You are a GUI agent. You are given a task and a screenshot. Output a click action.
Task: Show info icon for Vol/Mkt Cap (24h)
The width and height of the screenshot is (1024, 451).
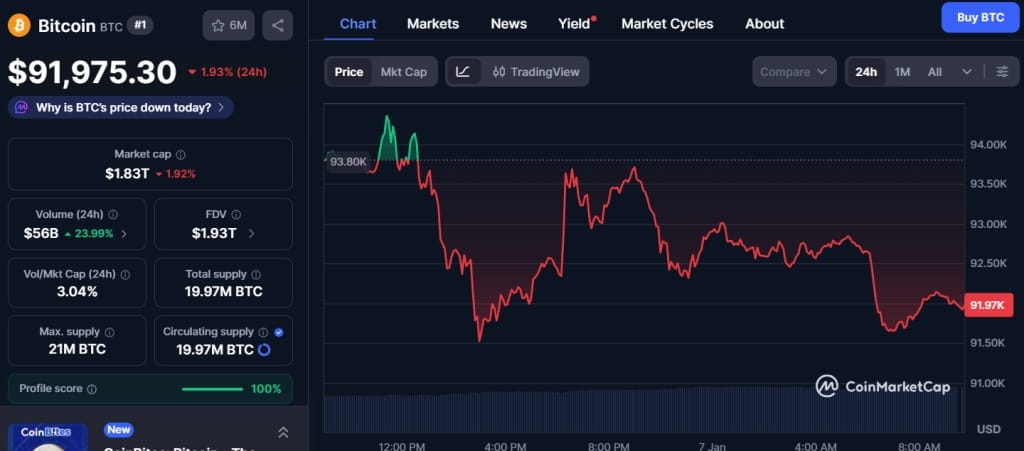(125, 275)
